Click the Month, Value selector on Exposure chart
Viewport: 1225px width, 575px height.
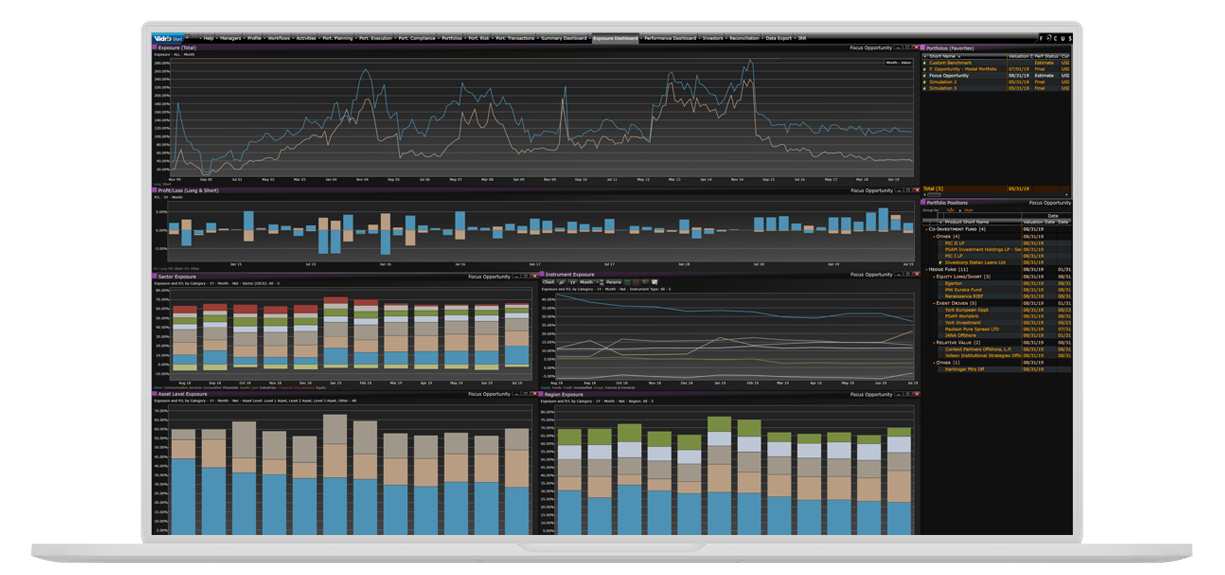(899, 62)
